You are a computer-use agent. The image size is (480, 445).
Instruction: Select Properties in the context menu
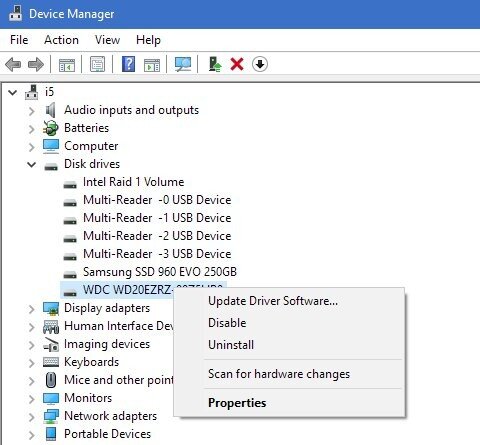pyautogui.click(x=237, y=403)
